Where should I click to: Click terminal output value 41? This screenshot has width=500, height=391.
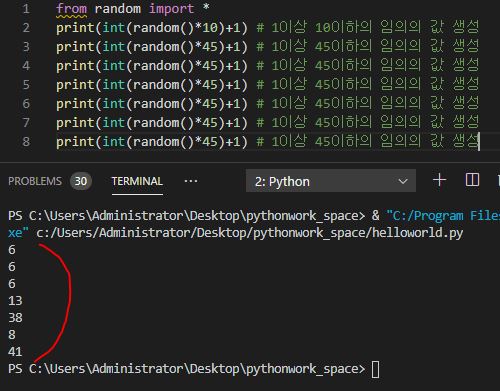(x=15, y=352)
